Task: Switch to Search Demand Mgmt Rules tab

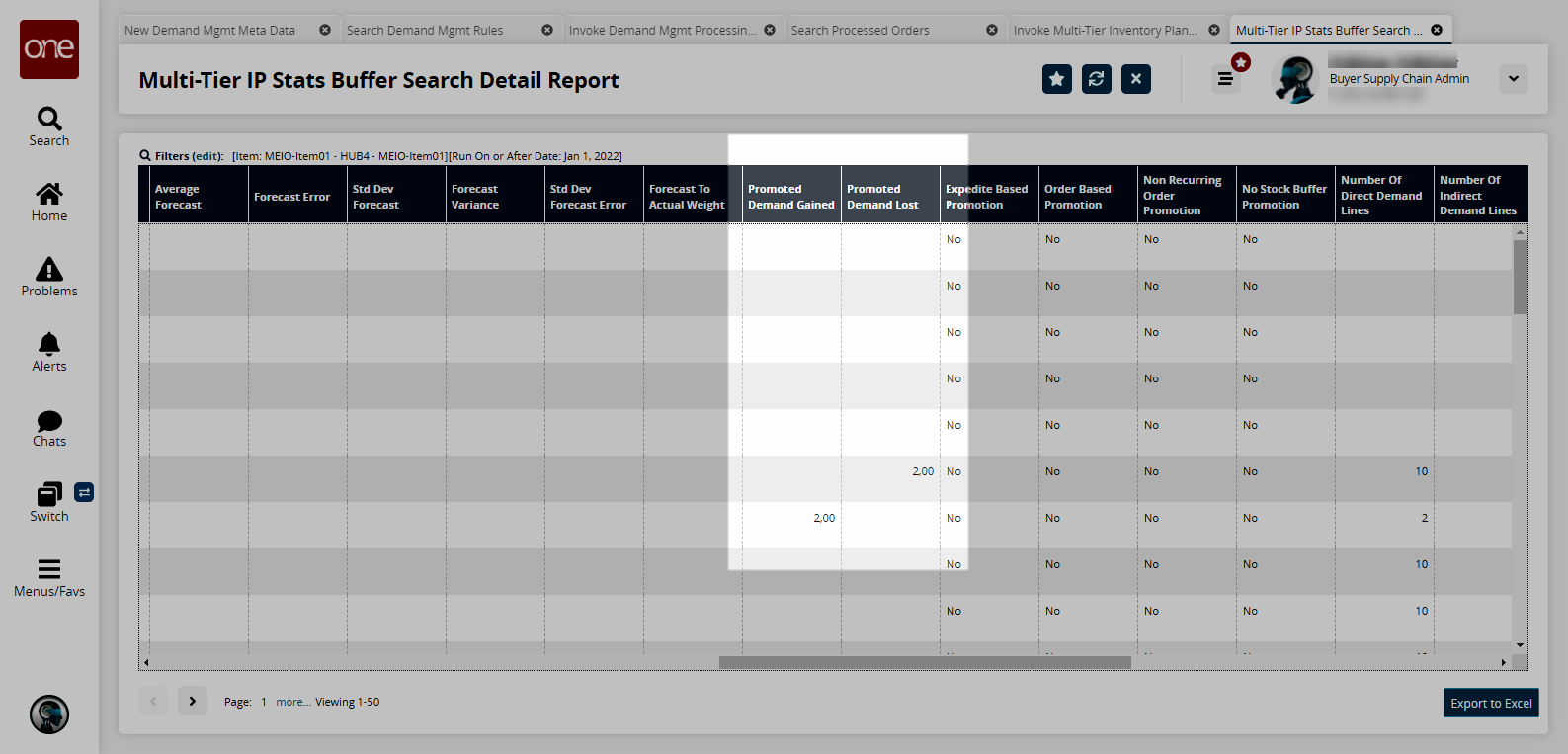Action: pyautogui.click(x=425, y=31)
